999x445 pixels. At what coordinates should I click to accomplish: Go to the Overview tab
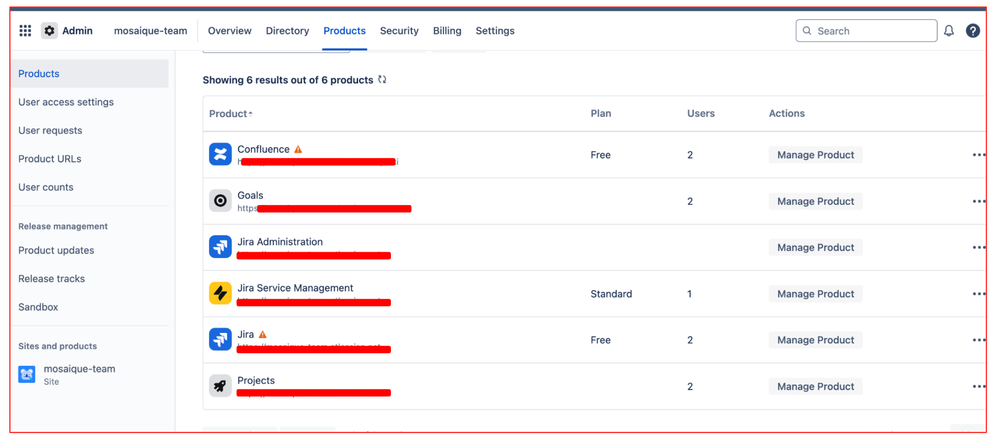(x=229, y=31)
